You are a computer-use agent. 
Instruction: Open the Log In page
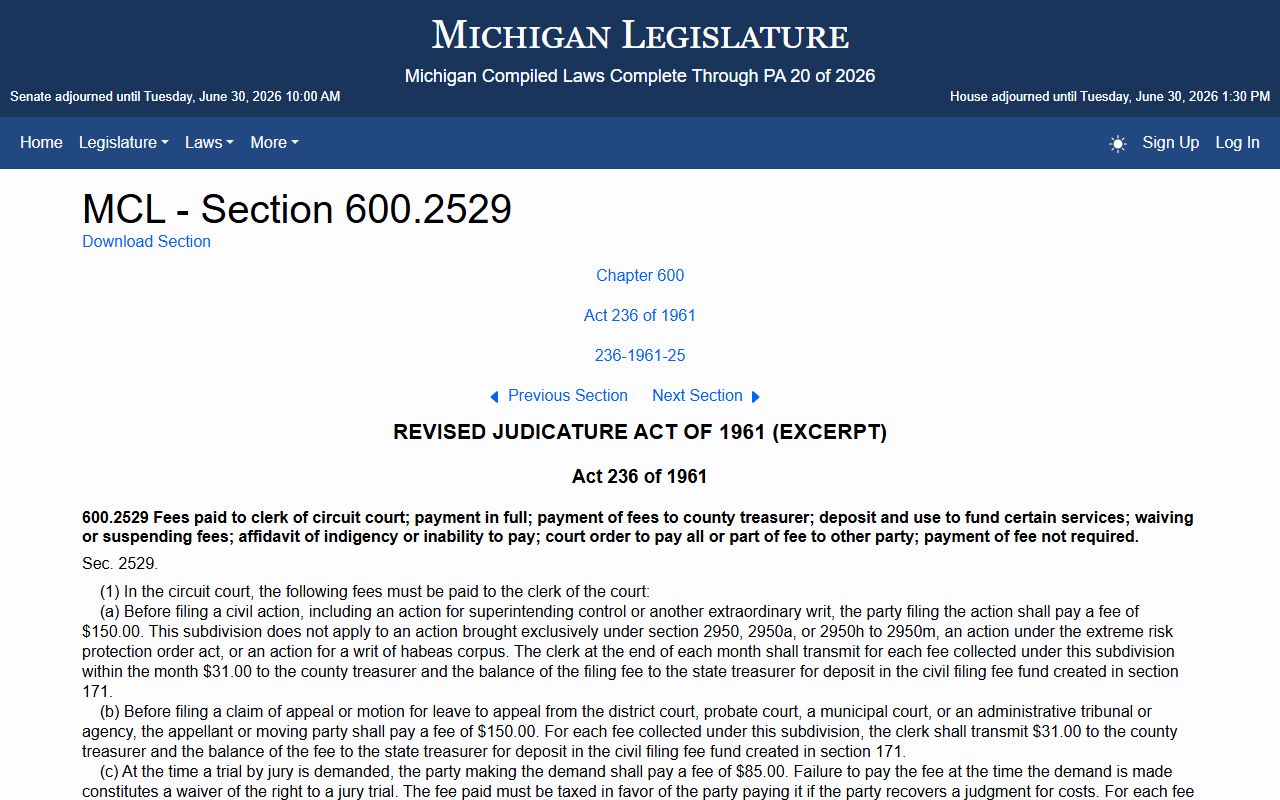point(1237,142)
